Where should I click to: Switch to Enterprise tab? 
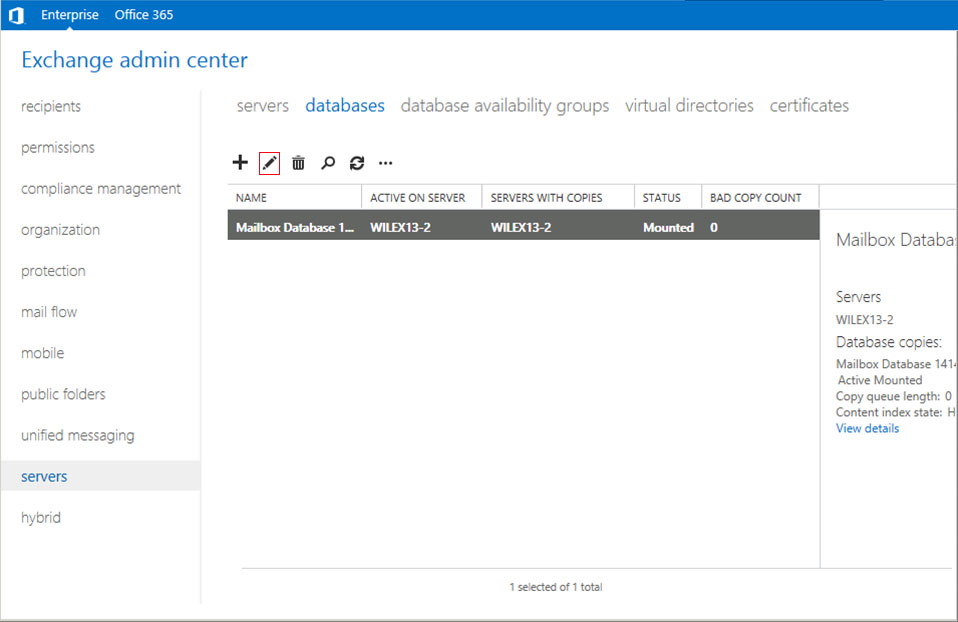[70, 15]
